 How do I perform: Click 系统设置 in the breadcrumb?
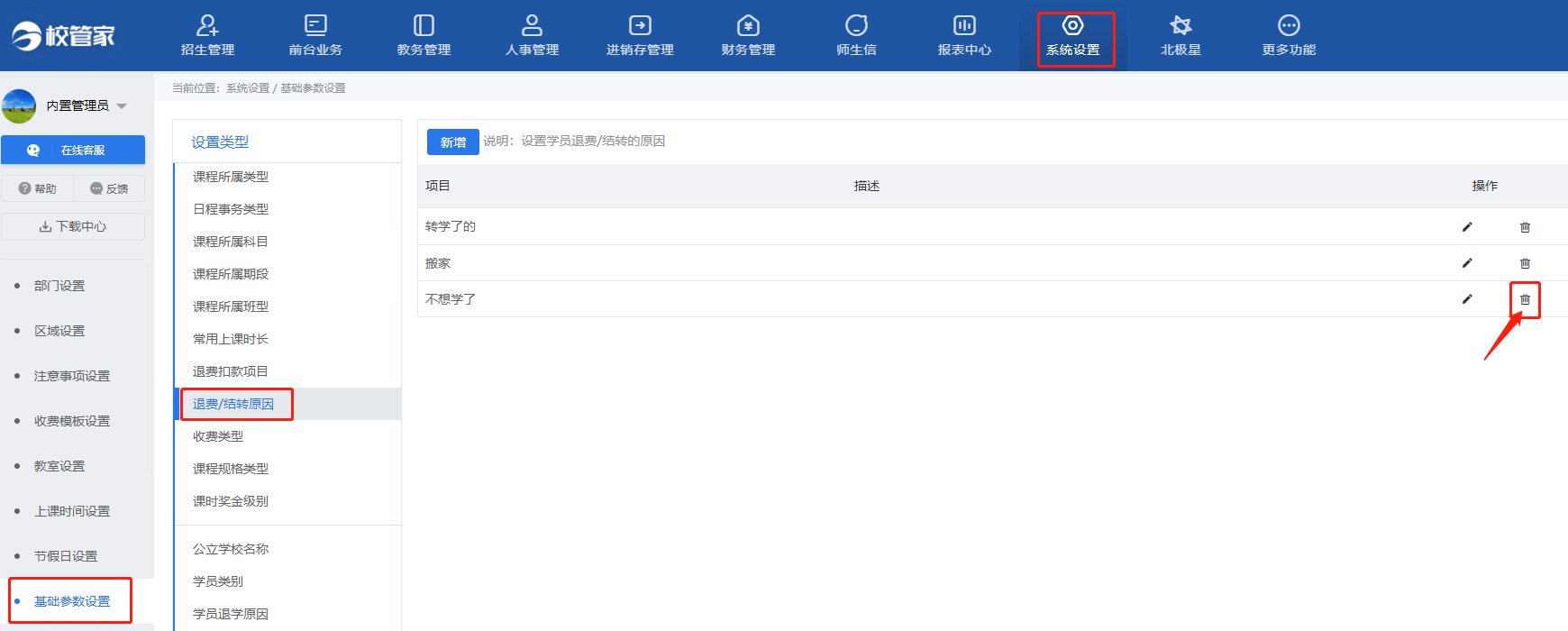click(x=248, y=88)
